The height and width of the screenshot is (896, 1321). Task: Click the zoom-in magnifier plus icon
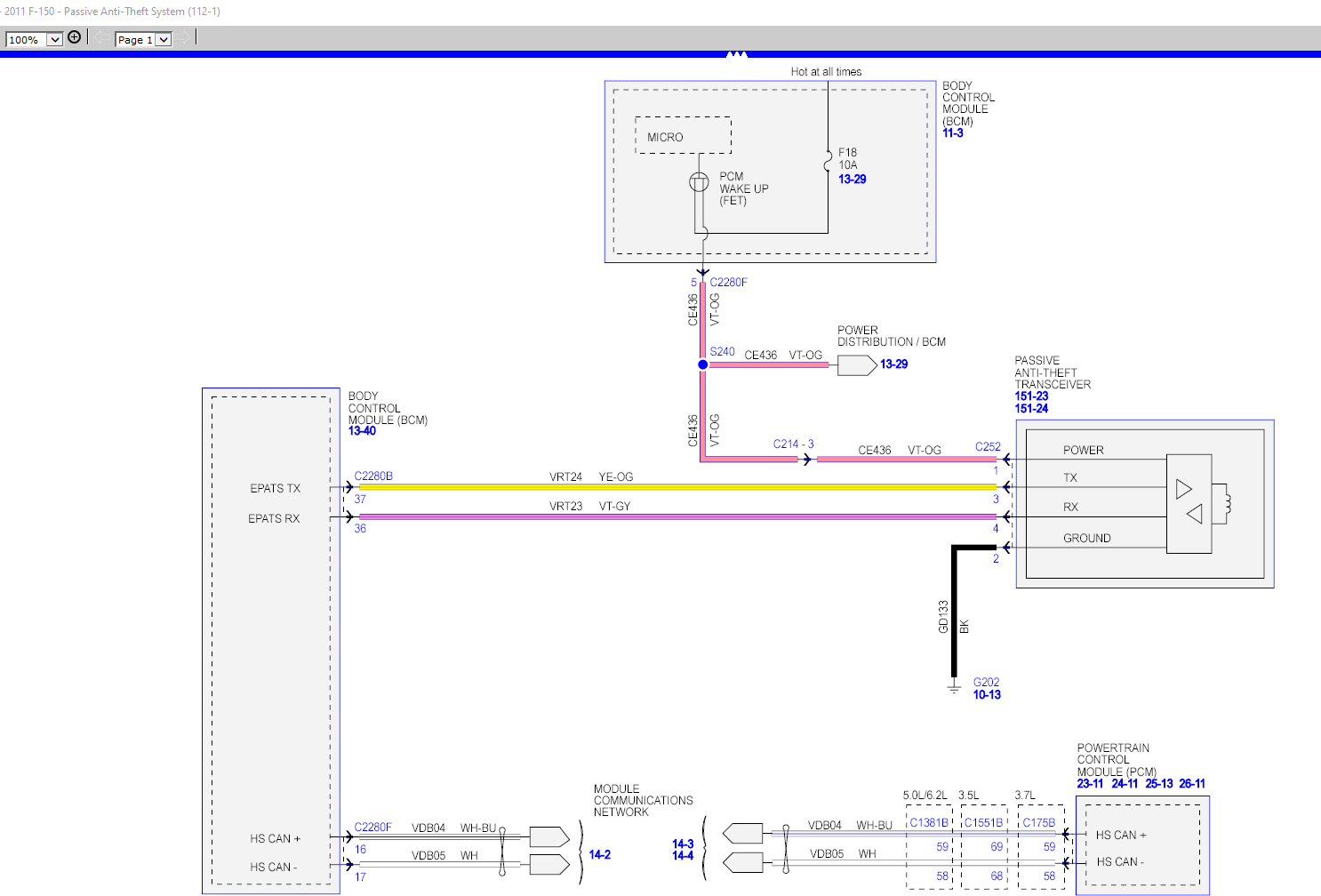pyautogui.click(x=75, y=37)
